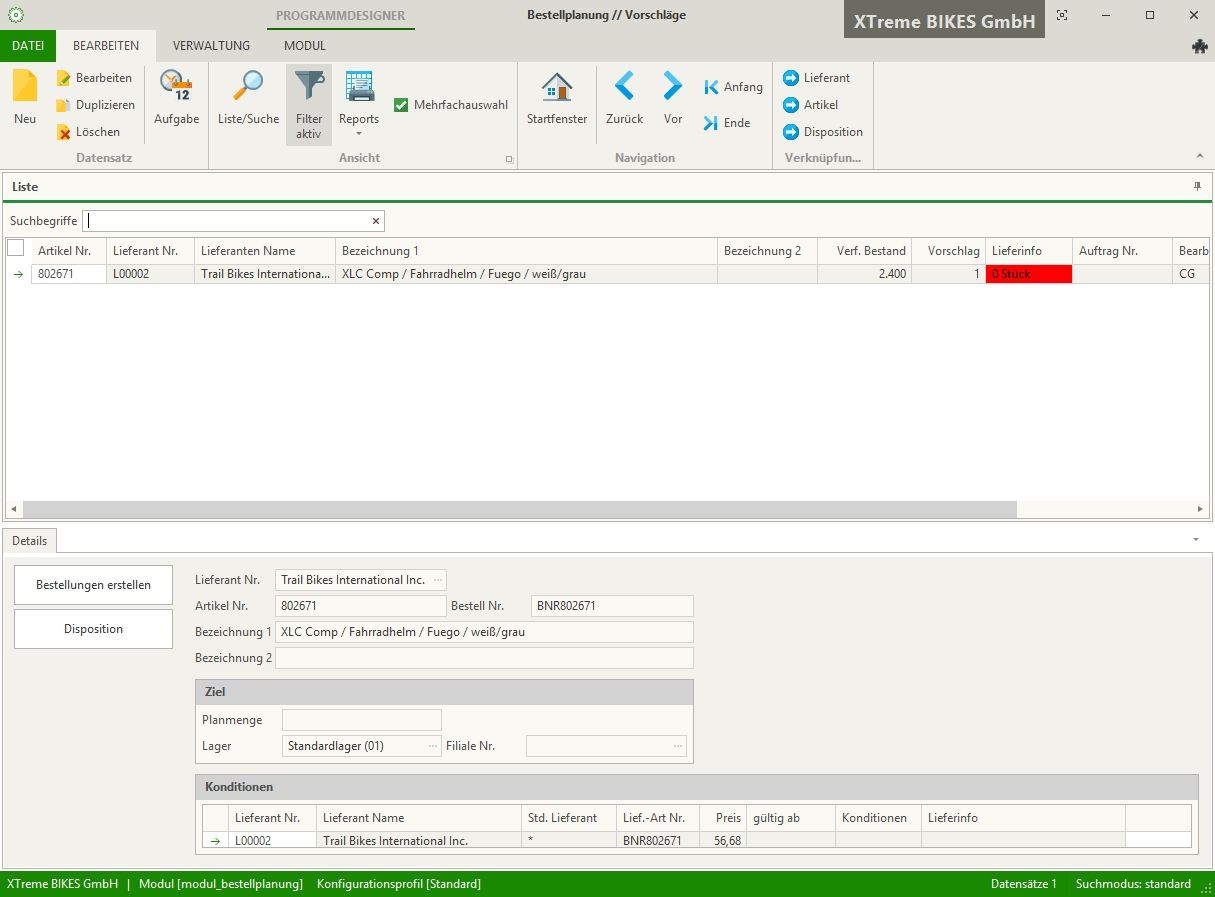
Task: Delete record using Löschen icon
Action: (65, 132)
